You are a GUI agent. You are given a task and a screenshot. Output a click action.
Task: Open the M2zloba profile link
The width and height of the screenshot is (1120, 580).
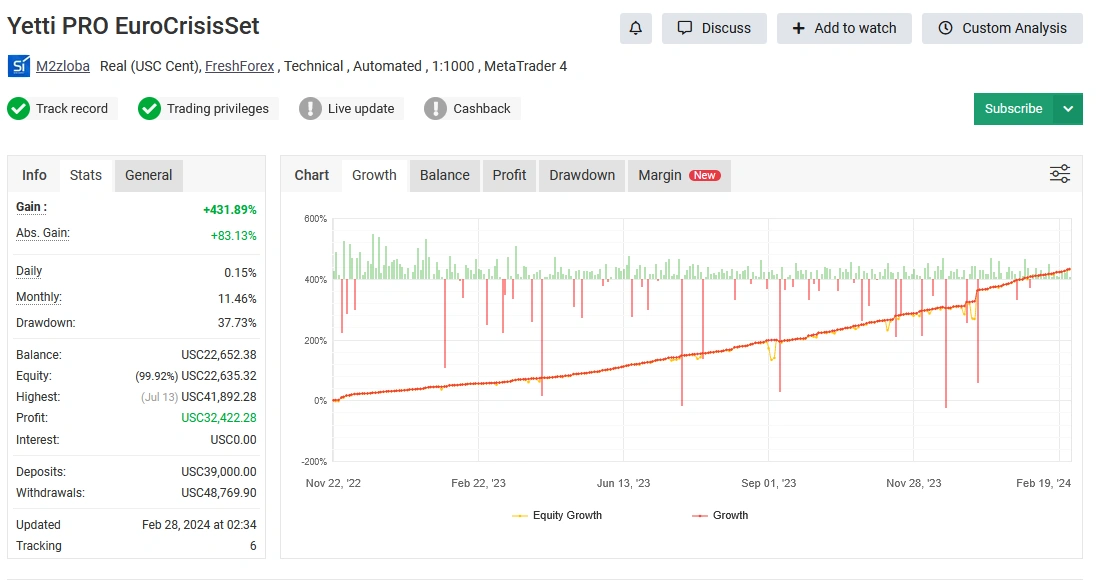coord(63,66)
